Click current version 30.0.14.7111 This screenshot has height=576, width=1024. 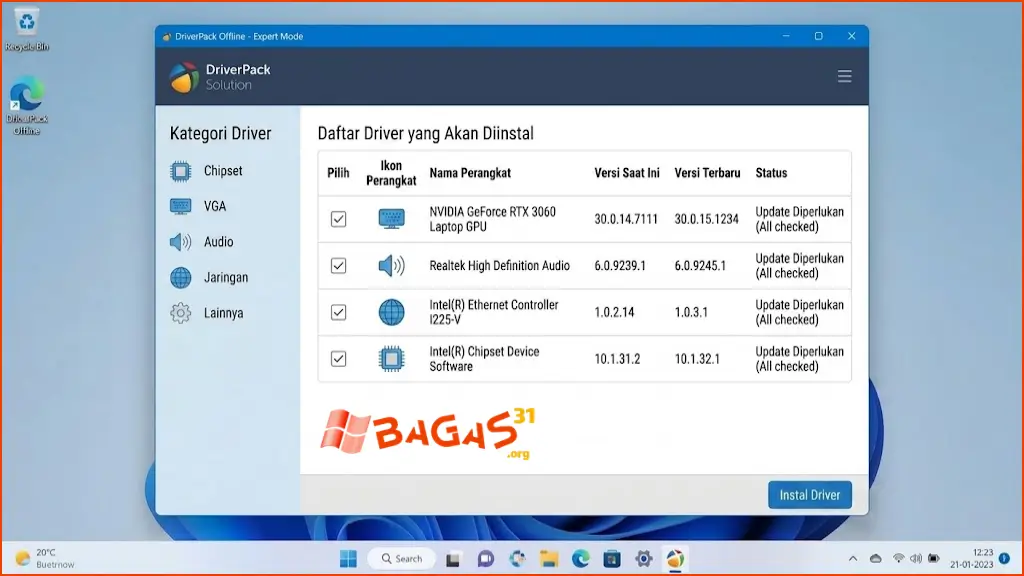click(x=626, y=219)
